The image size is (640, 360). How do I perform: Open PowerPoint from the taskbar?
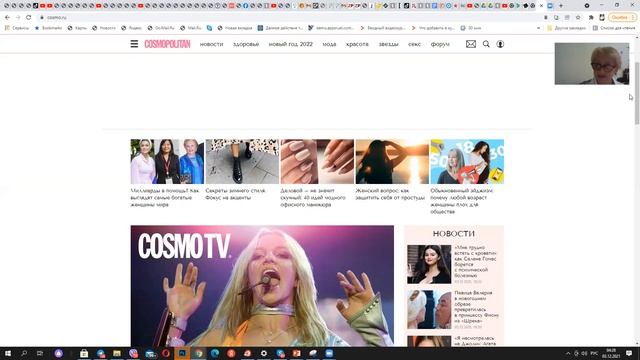(x=296, y=353)
